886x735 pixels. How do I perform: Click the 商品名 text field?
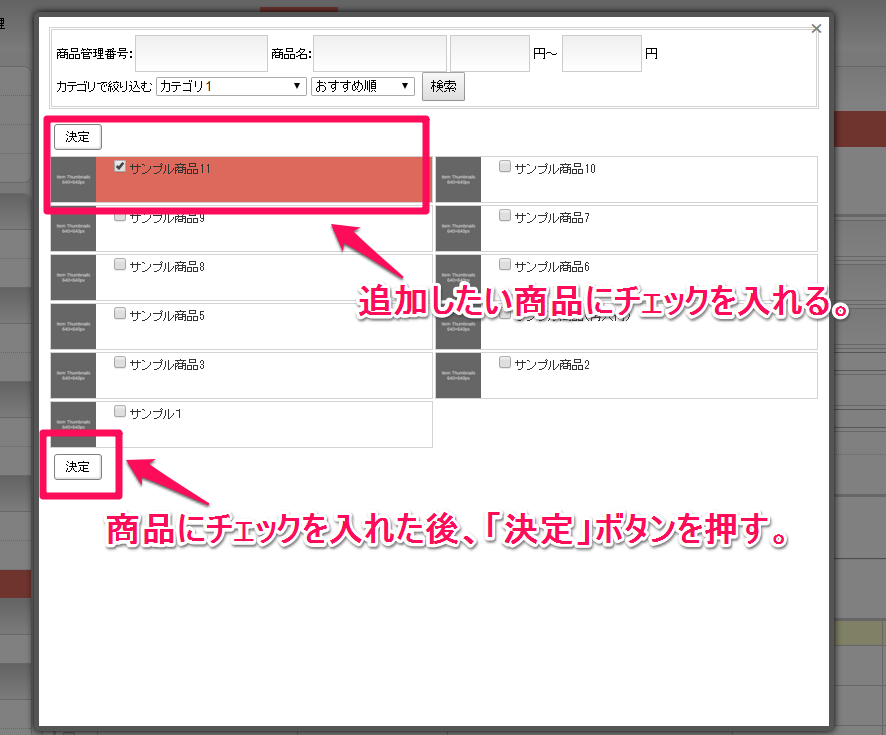[x=380, y=54]
